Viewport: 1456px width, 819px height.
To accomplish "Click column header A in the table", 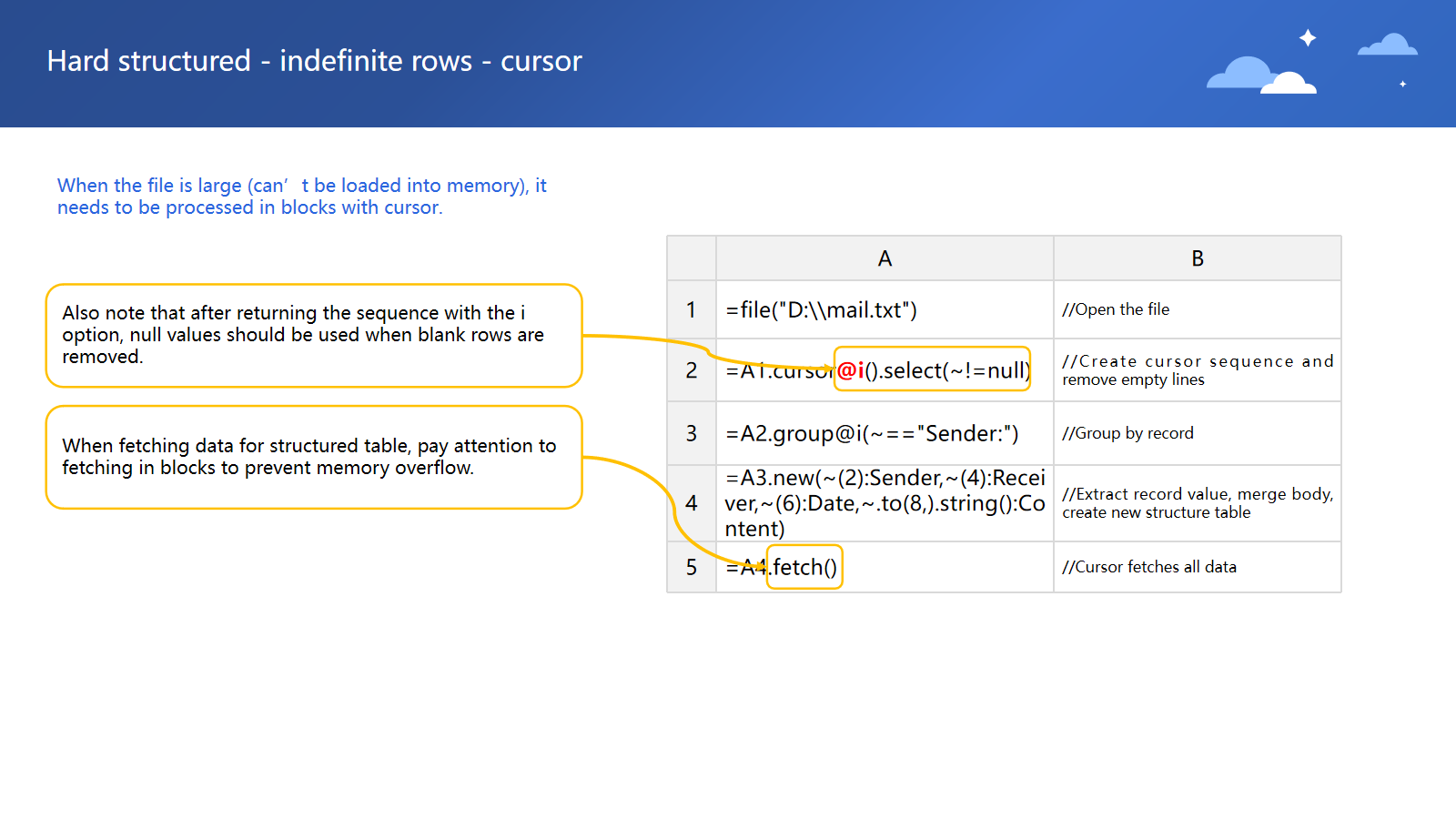I will (x=885, y=258).
